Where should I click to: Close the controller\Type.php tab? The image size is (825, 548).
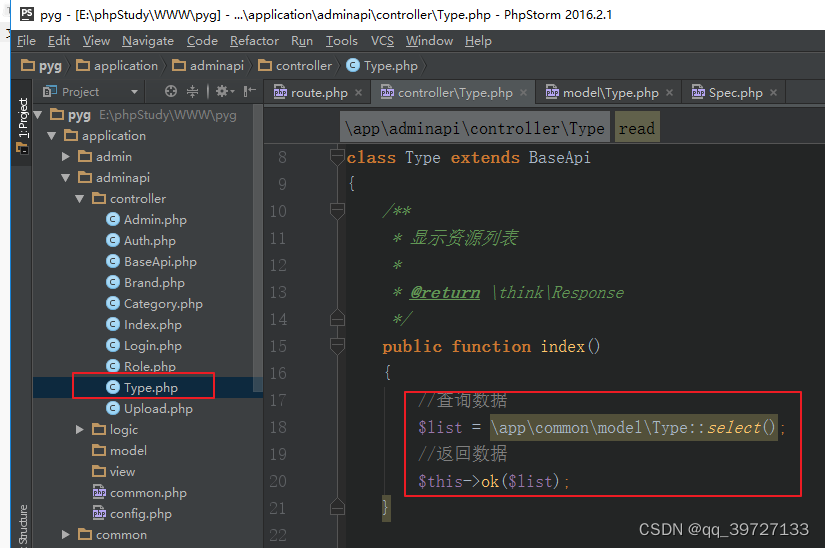click(524, 93)
